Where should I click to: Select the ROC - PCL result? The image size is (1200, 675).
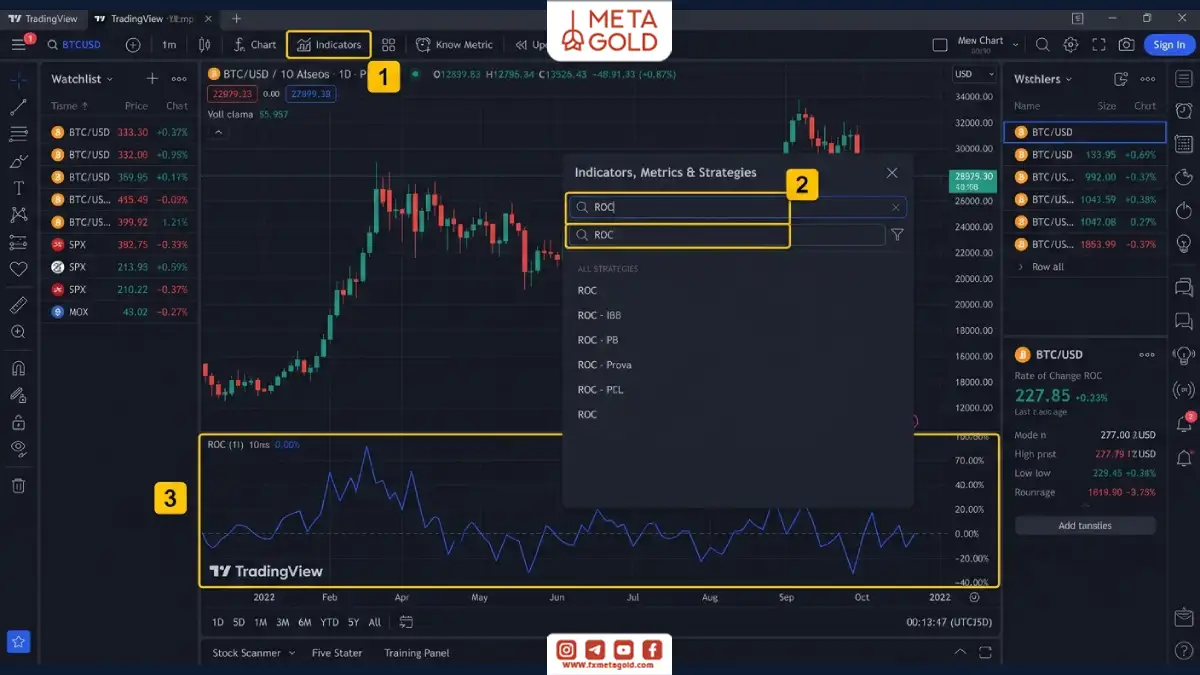pos(600,390)
